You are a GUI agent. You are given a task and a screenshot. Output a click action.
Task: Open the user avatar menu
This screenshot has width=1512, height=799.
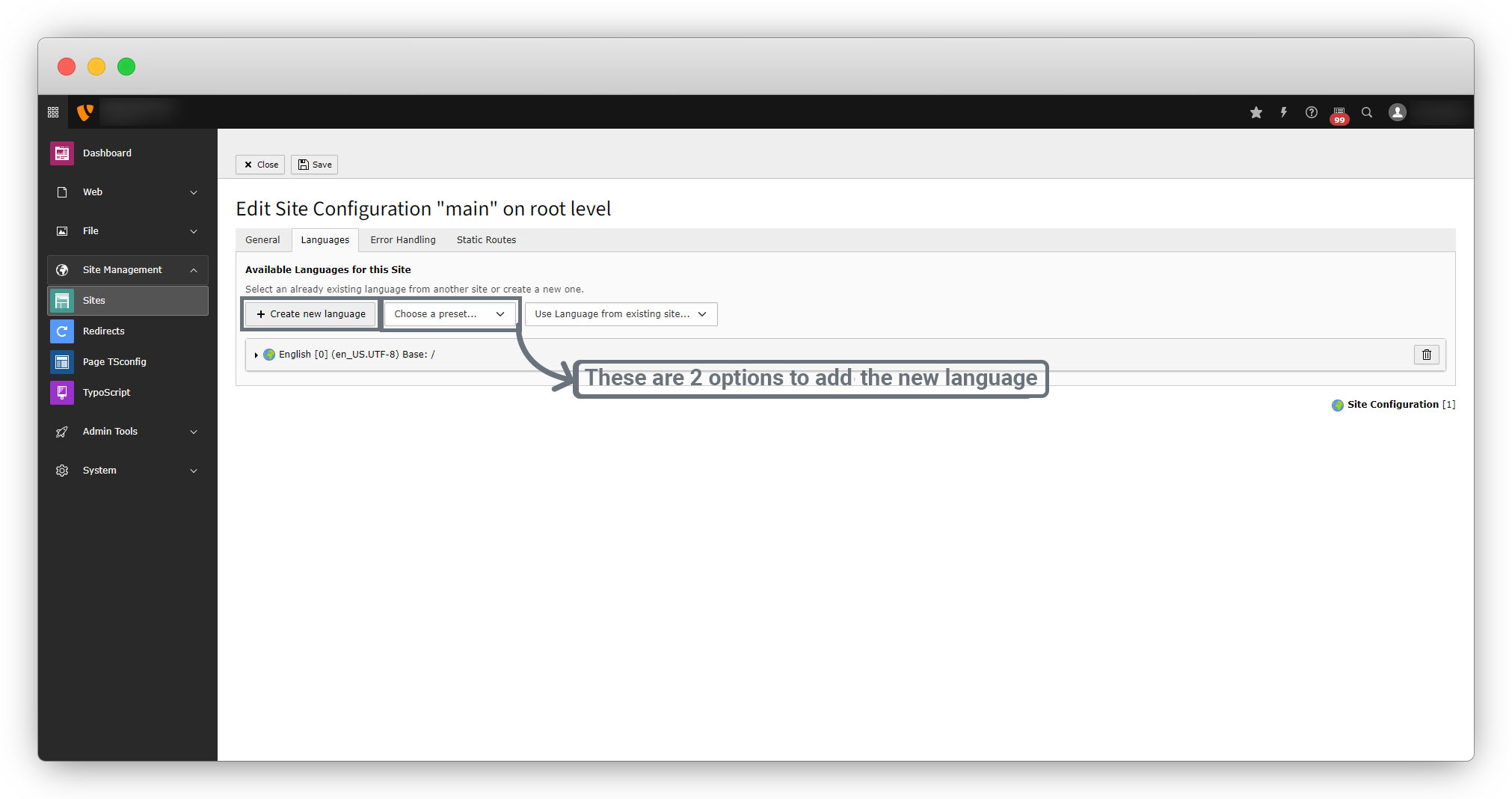(x=1397, y=112)
